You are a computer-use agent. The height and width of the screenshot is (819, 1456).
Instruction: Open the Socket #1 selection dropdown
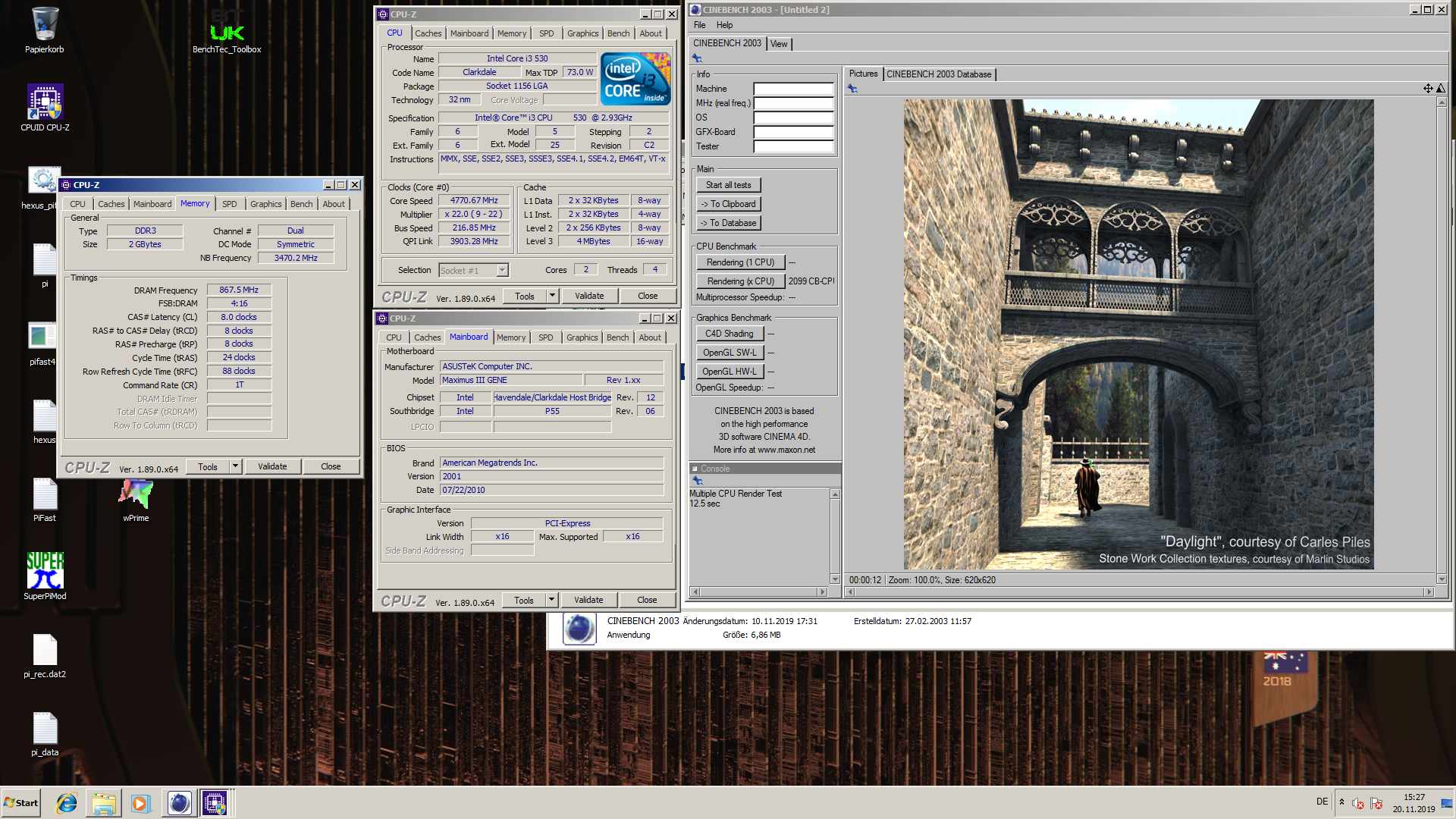tap(502, 271)
